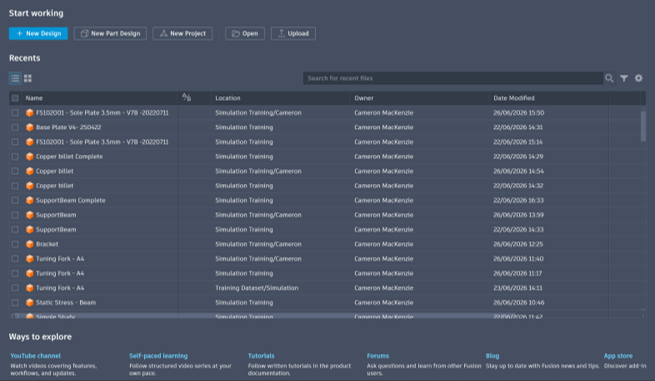Open the Forums link
Image resolution: width=655 pixels, height=381 pixels.
[378, 356]
